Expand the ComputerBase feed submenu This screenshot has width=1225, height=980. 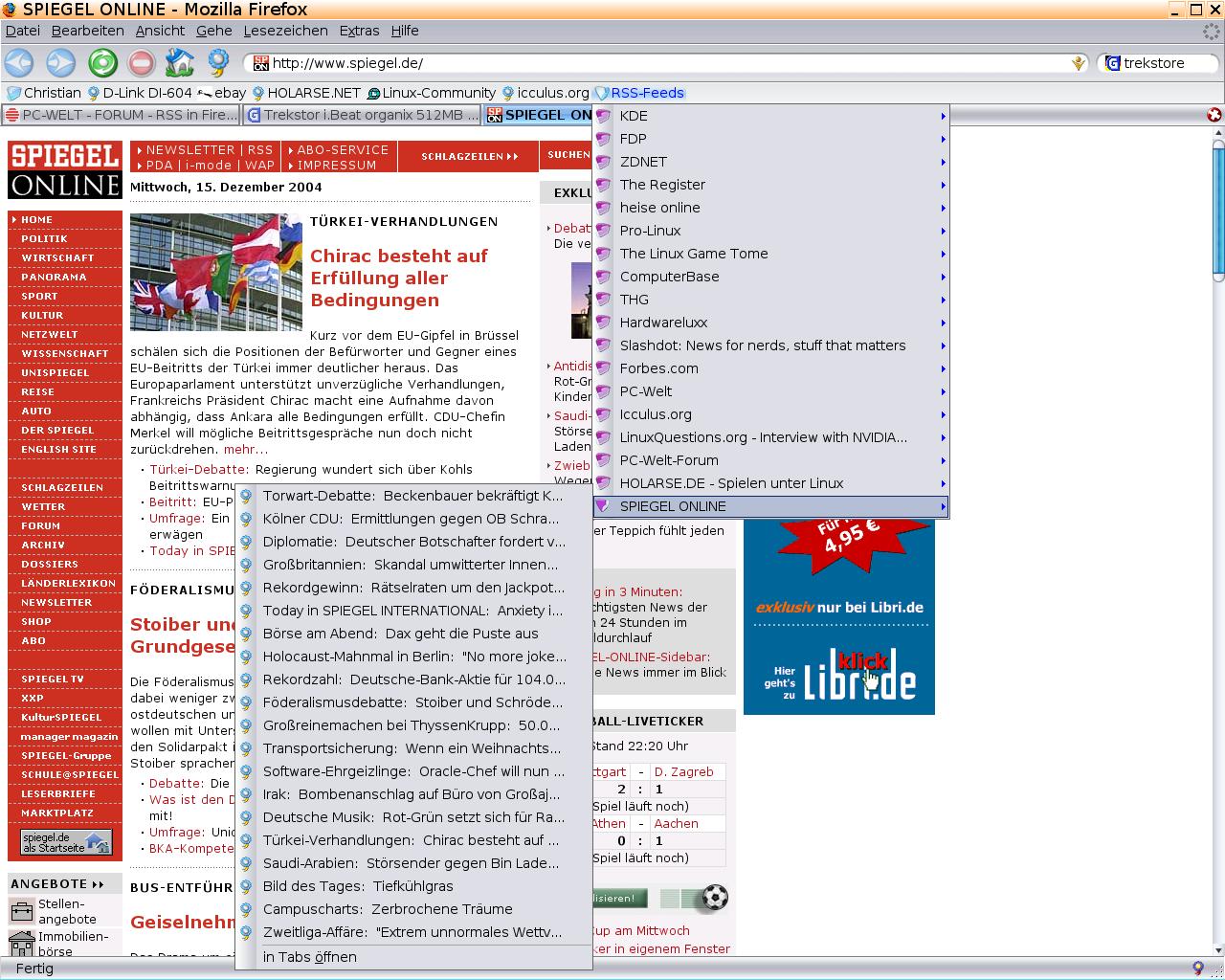coord(943,277)
